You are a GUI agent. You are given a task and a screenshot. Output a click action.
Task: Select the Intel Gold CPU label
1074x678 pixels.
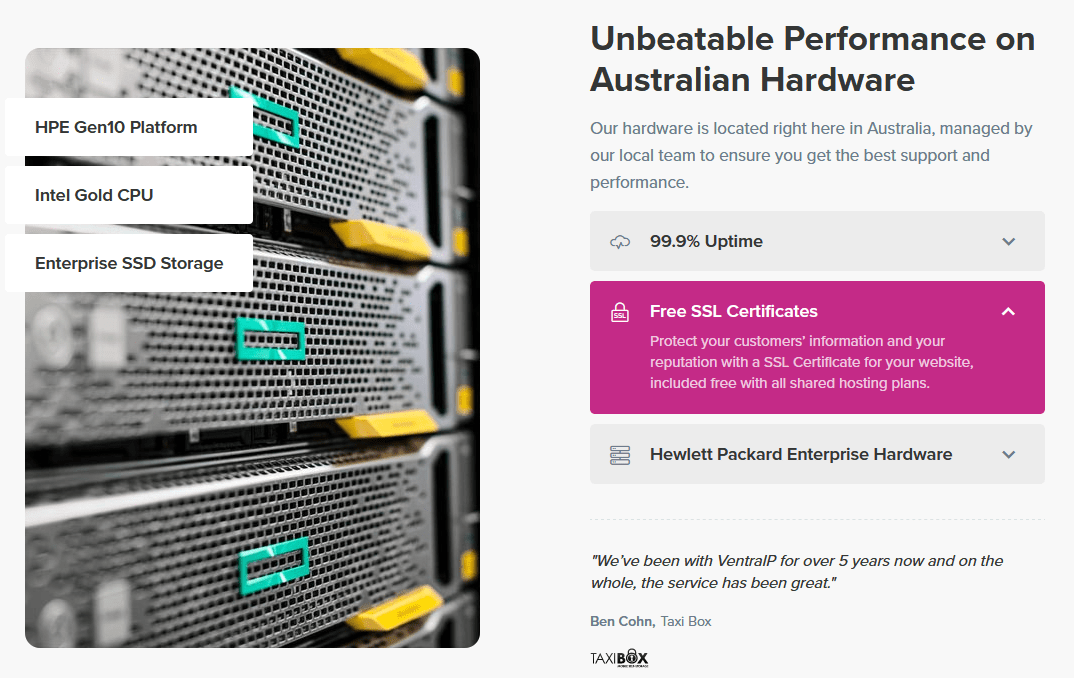tap(94, 195)
